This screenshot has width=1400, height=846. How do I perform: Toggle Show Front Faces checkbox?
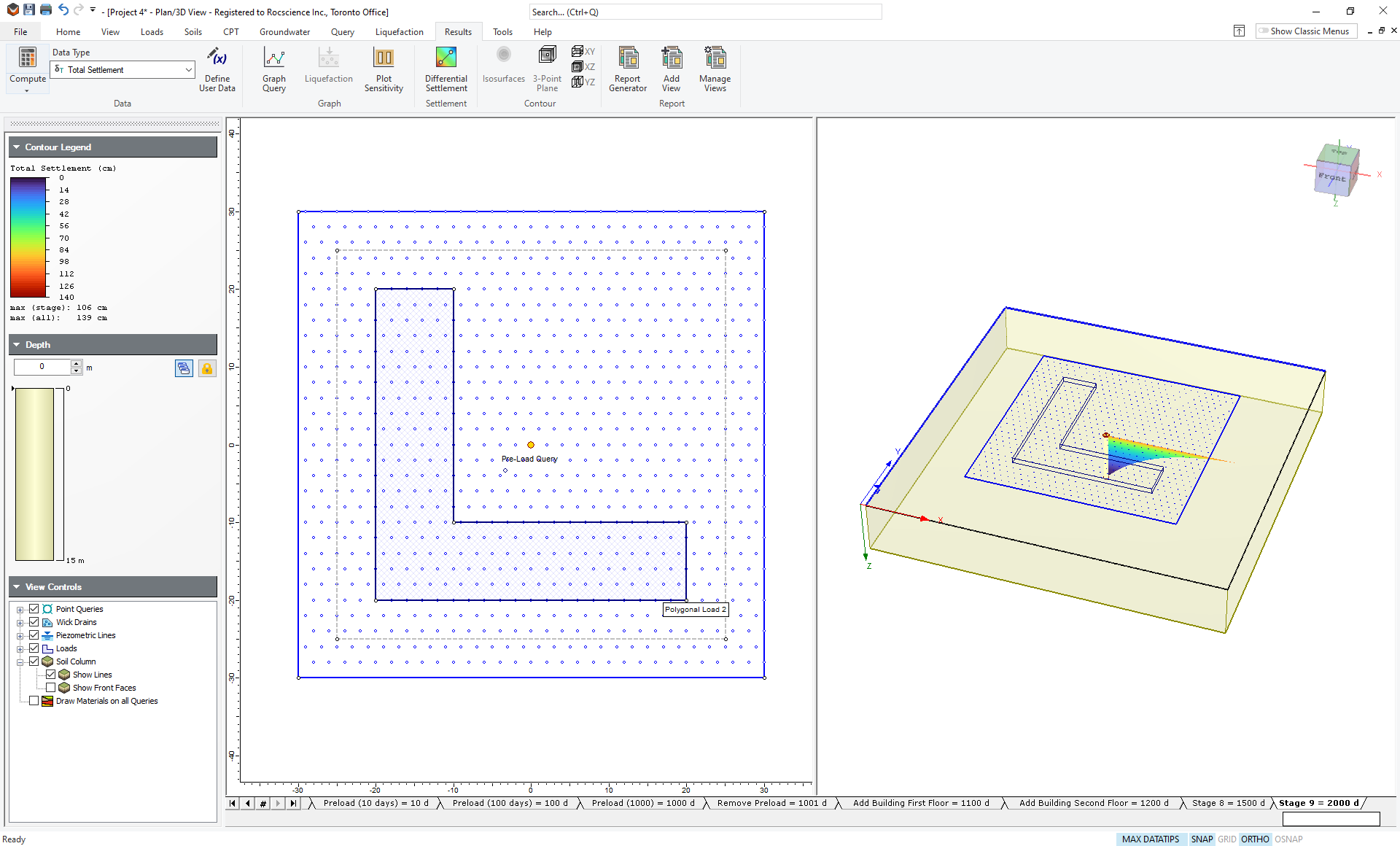tap(48, 687)
